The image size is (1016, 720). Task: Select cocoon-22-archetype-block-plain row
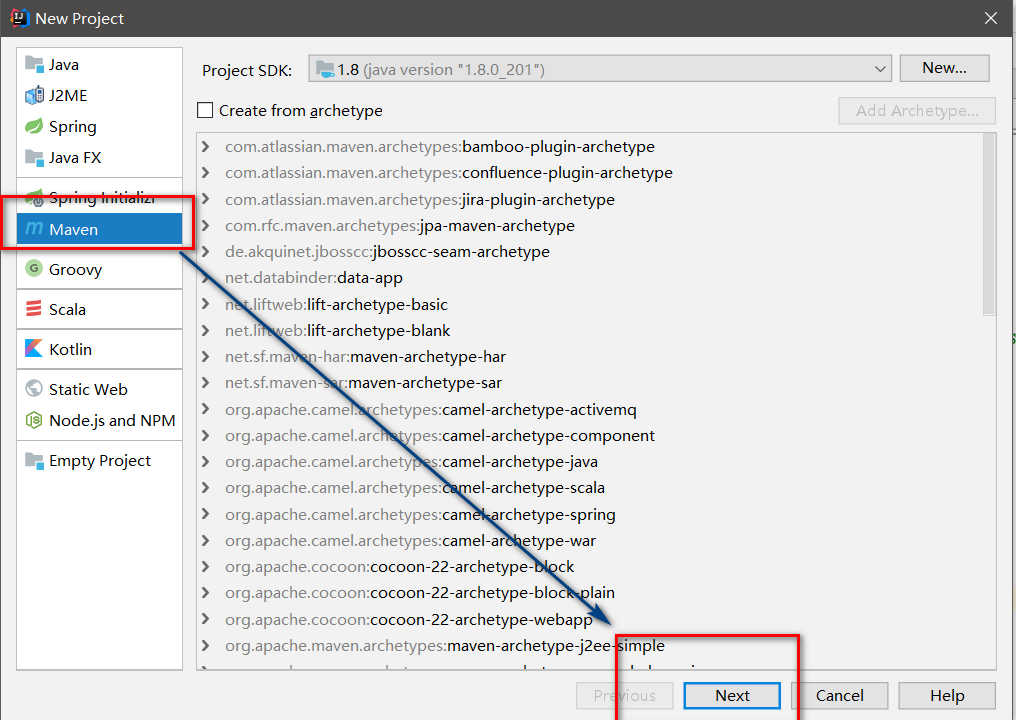(x=590, y=592)
